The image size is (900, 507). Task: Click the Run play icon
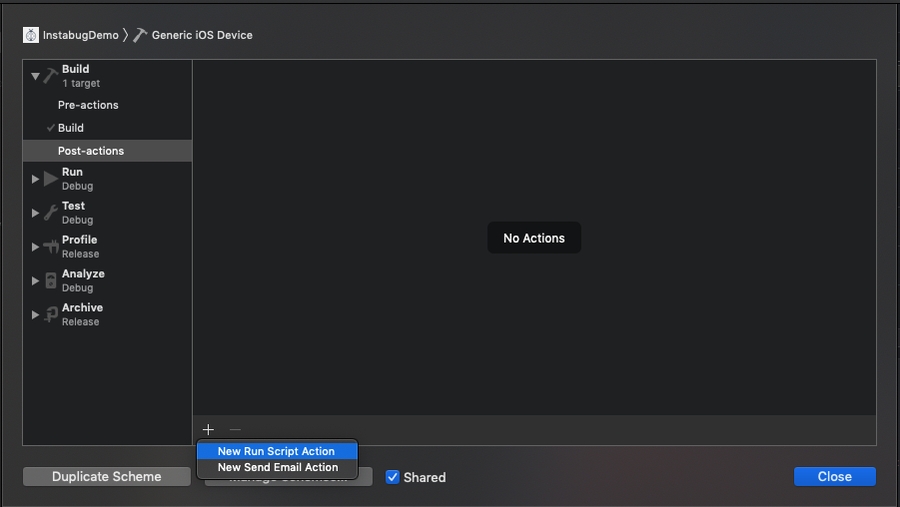tap(50, 179)
